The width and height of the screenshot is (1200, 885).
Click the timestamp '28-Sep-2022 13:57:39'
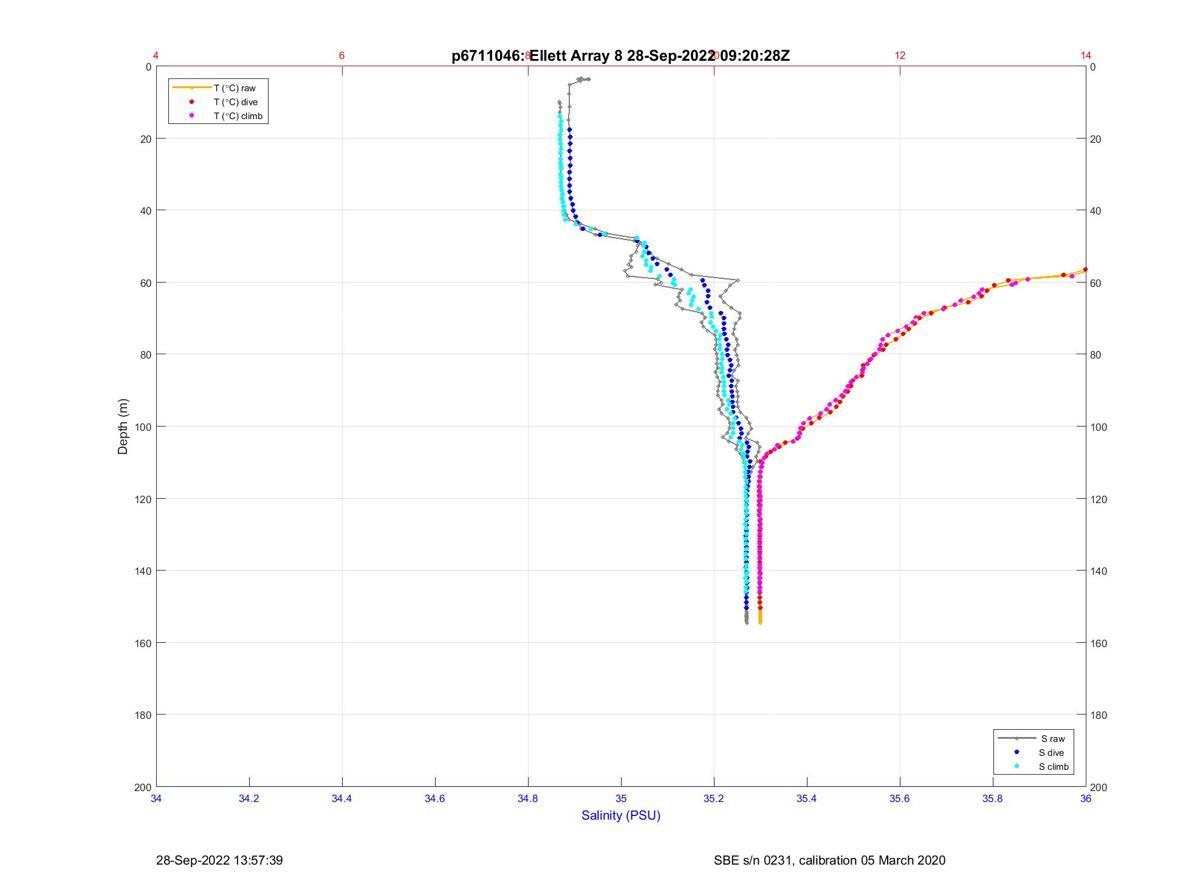coord(220,860)
